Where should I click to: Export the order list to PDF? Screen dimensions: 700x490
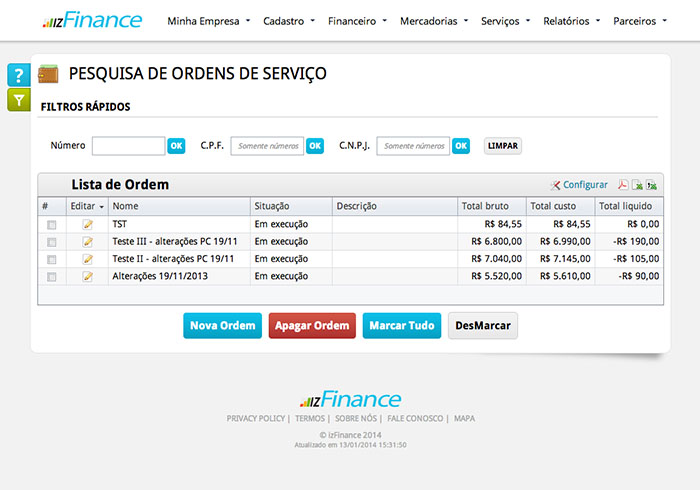click(x=622, y=185)
